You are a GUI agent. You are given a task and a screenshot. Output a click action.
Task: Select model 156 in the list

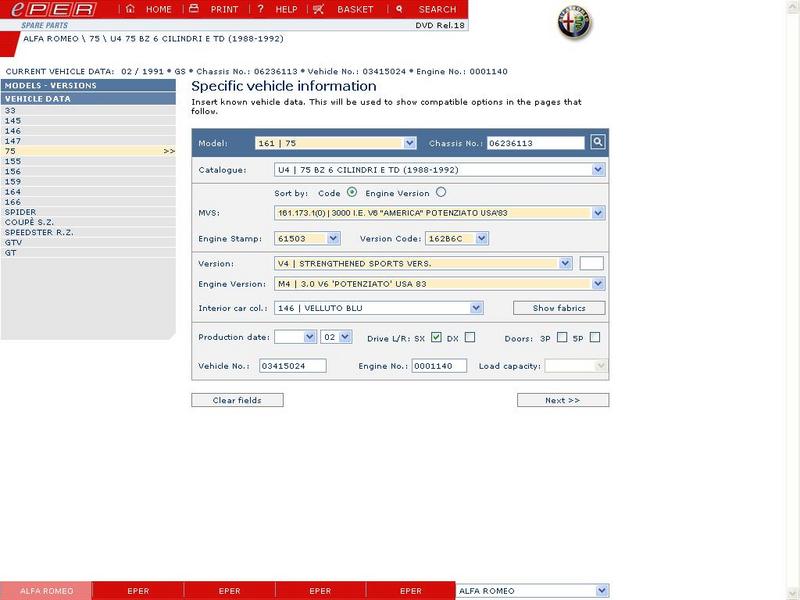(x=88, y=171)
